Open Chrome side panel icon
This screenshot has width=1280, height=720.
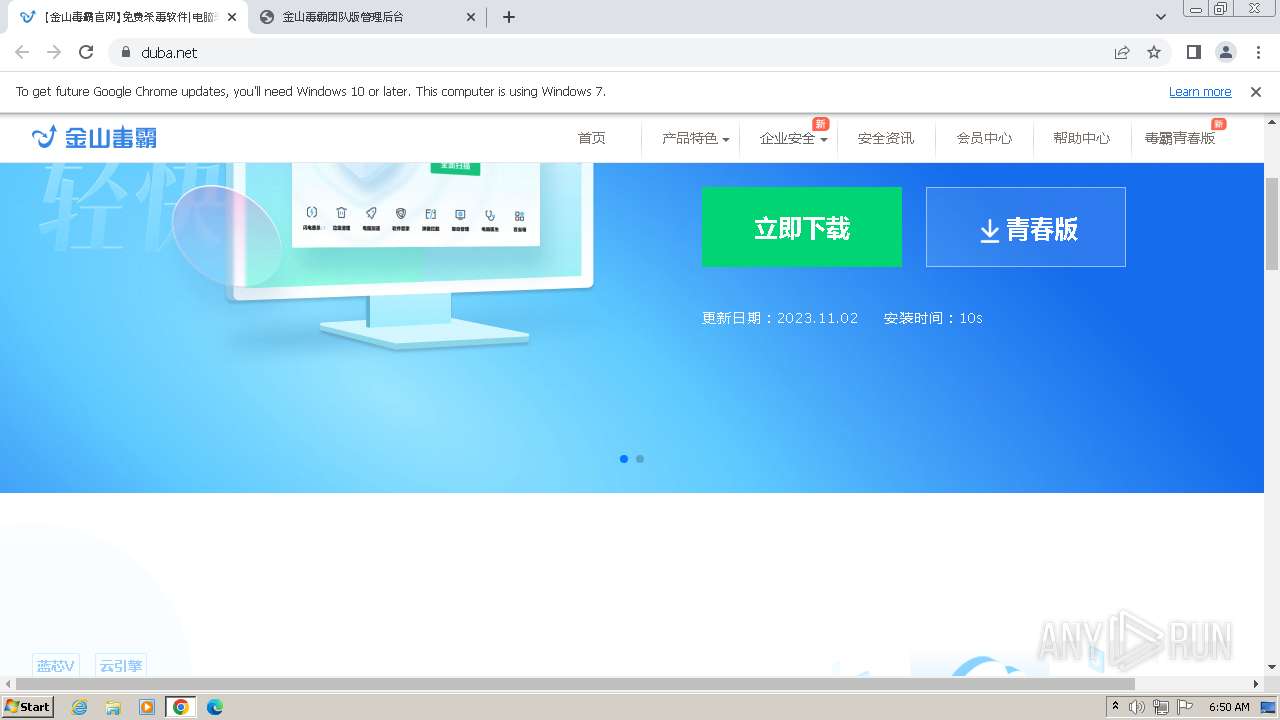[1193, 52]
